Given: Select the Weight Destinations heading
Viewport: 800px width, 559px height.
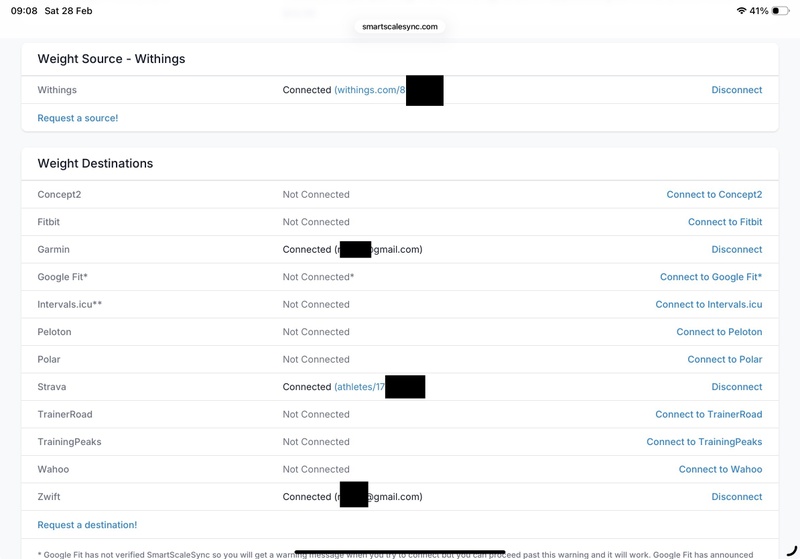Looking at the screenshot, I should pyautogui.click(x=95, y=163).
